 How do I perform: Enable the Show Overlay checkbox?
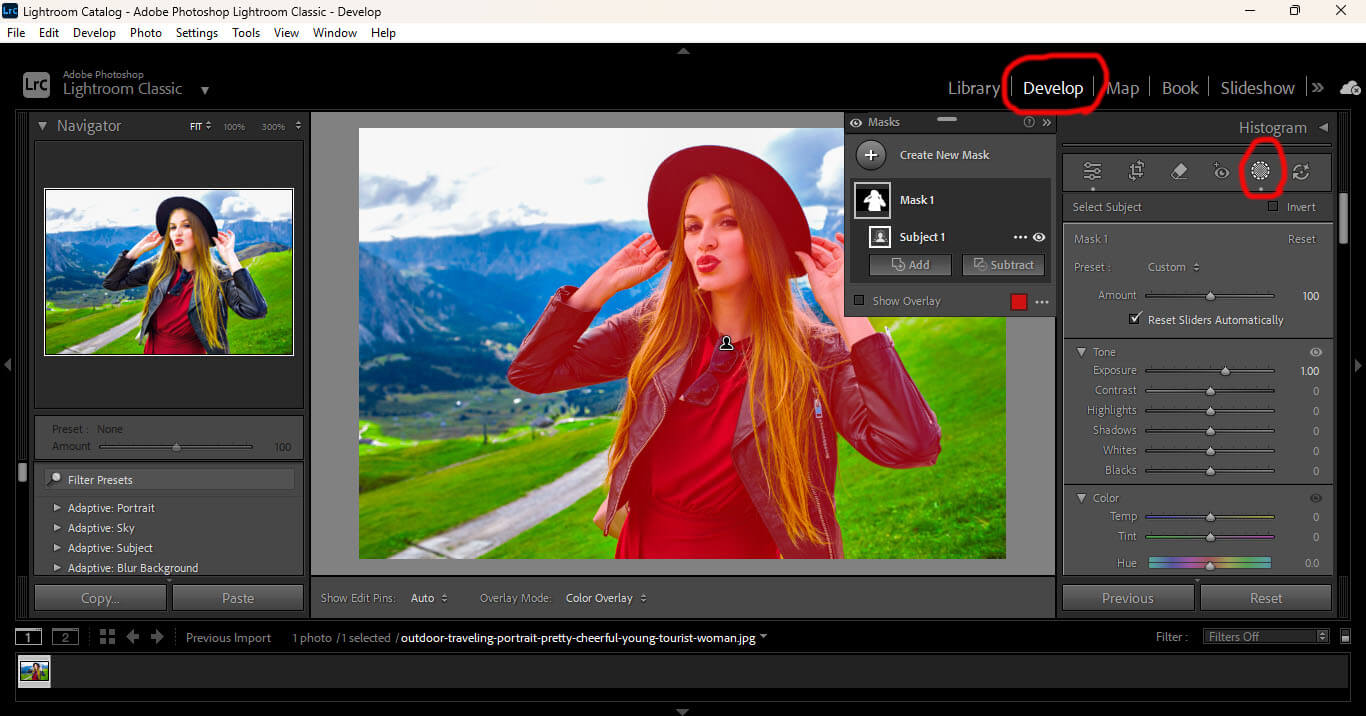click(859, 300)
